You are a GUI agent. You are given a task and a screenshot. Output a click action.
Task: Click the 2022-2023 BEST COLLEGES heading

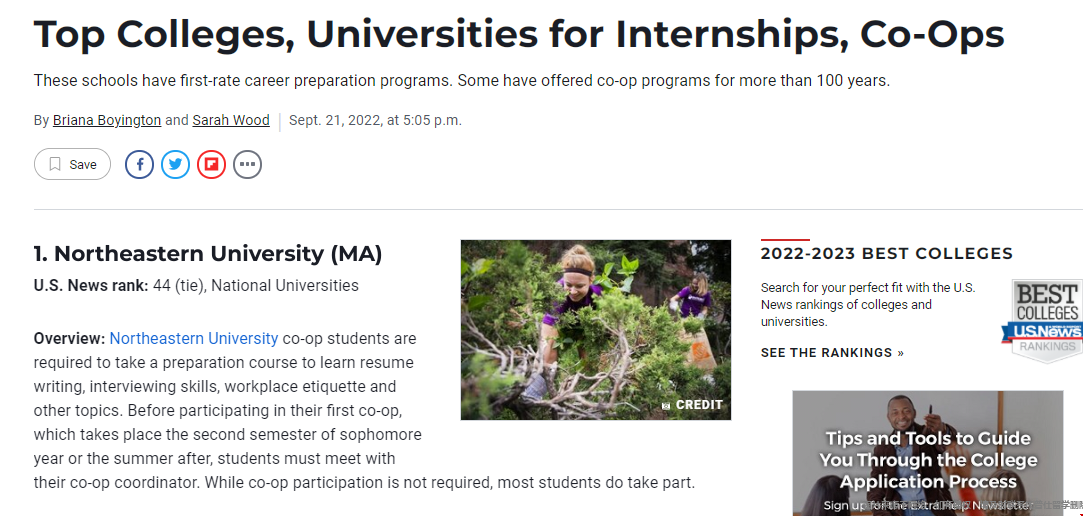point(887,254)
